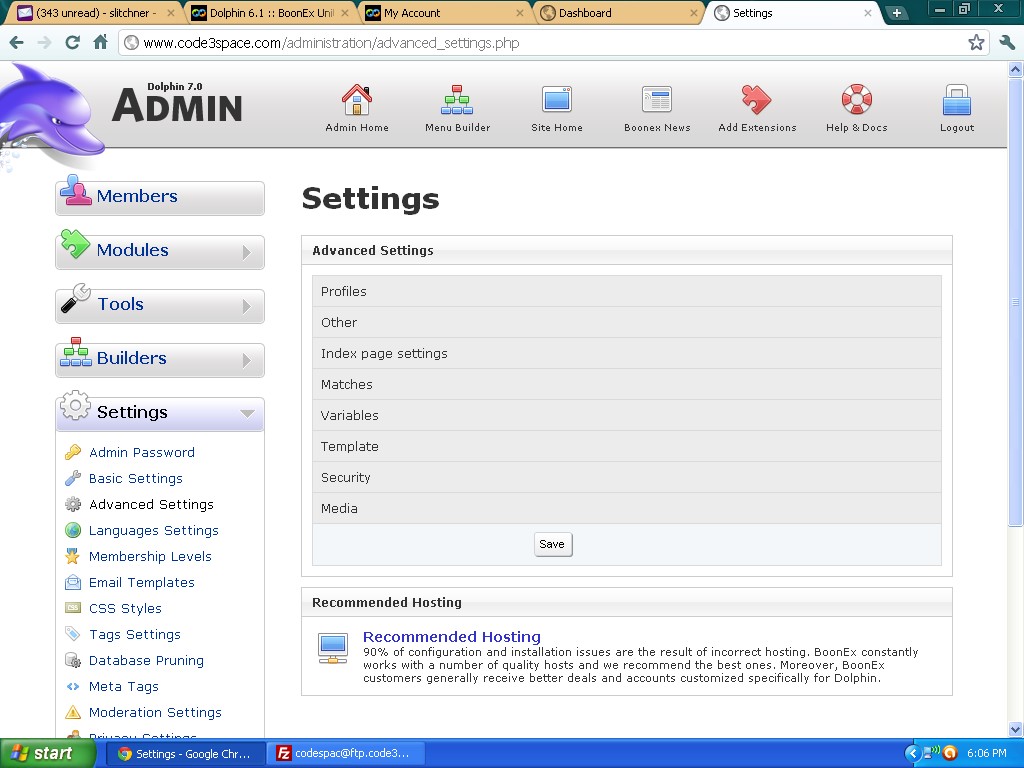Go to Site Home icon
The width and height of the screenshot is (1024, 768).
(556, 100)
